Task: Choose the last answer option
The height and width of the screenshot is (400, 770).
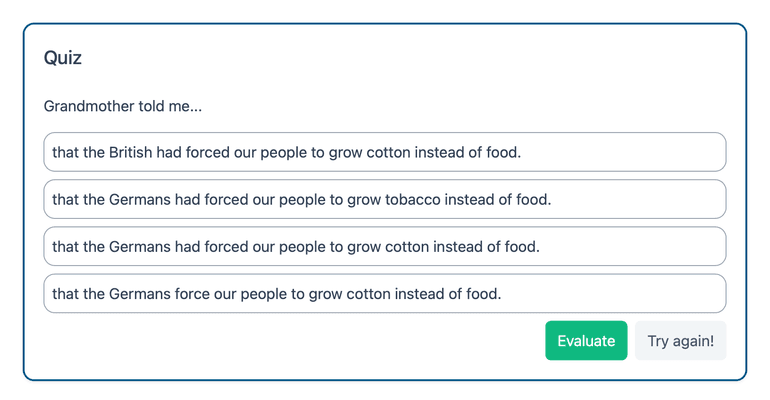Action: [x=385, y=293]
